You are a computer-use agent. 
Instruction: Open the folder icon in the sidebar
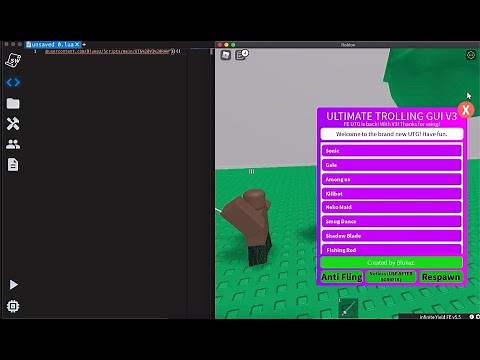pyautogui.click(x=13, y=103)
